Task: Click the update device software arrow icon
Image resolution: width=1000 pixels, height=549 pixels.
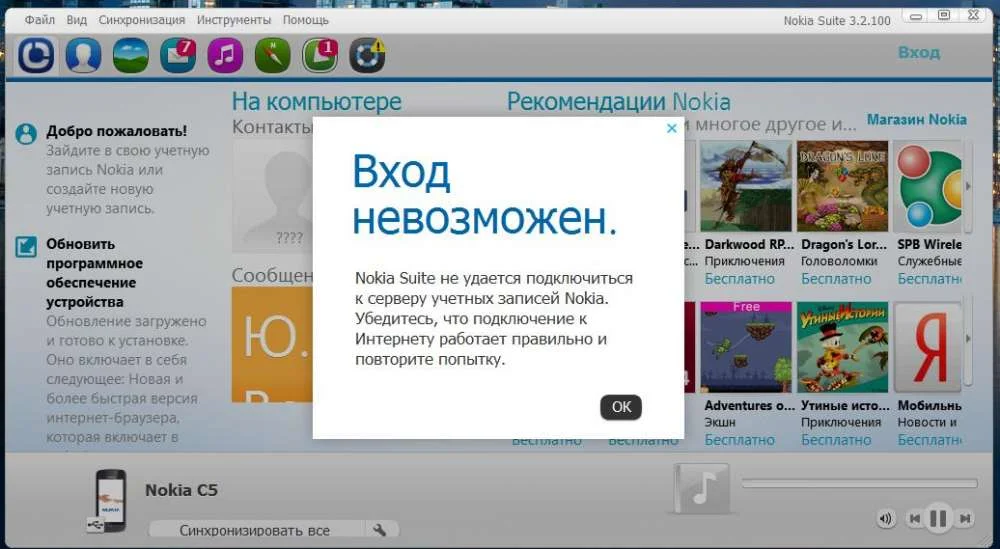Action: coord(26,247)
